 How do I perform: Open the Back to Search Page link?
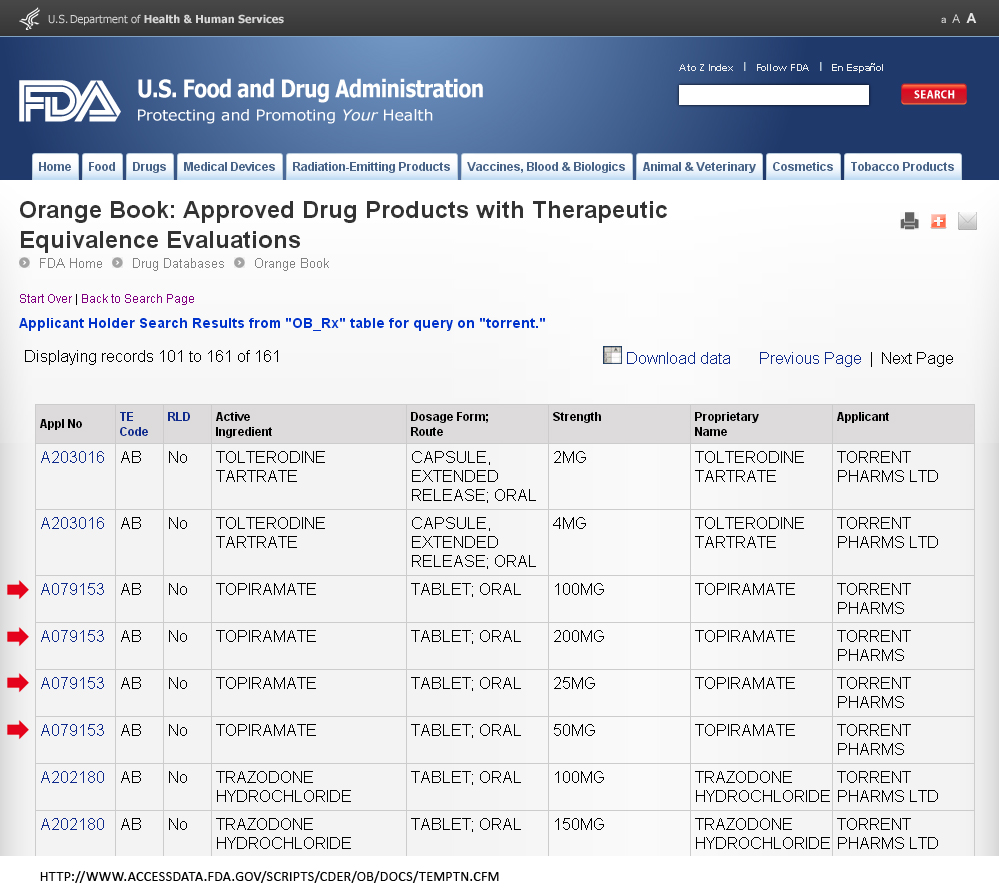point(138,299)
